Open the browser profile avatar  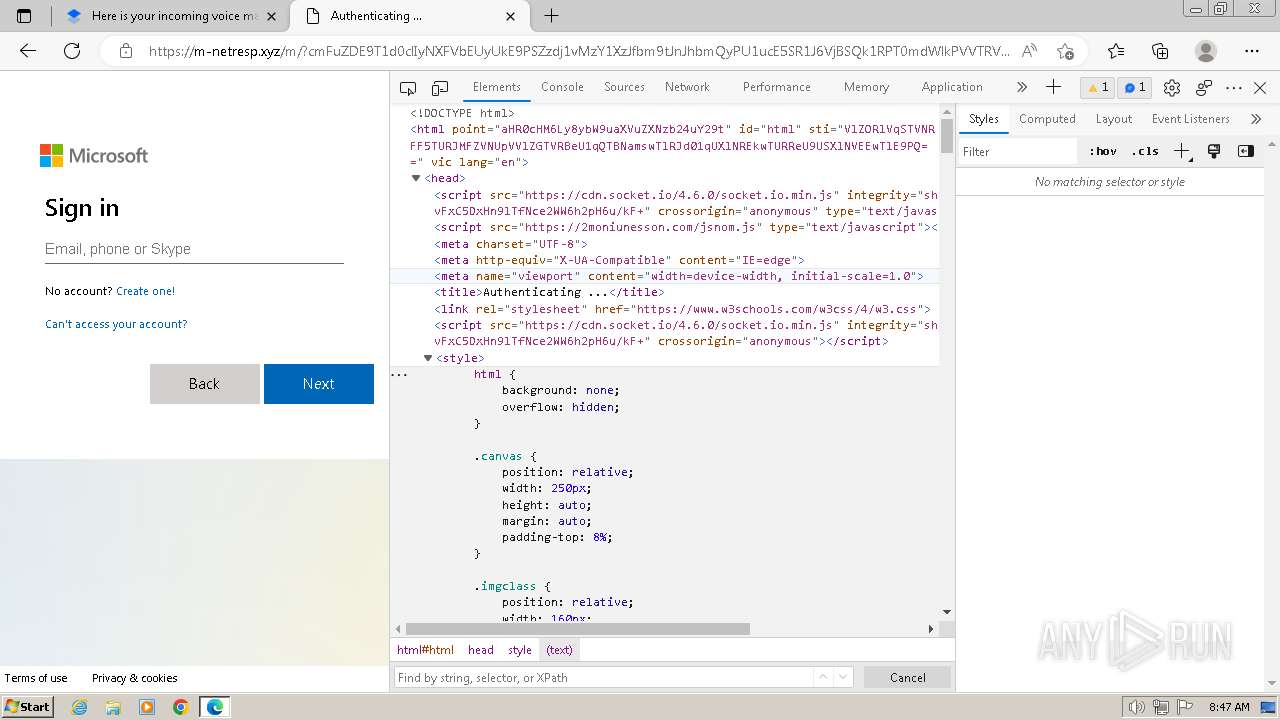point(1206,51)
